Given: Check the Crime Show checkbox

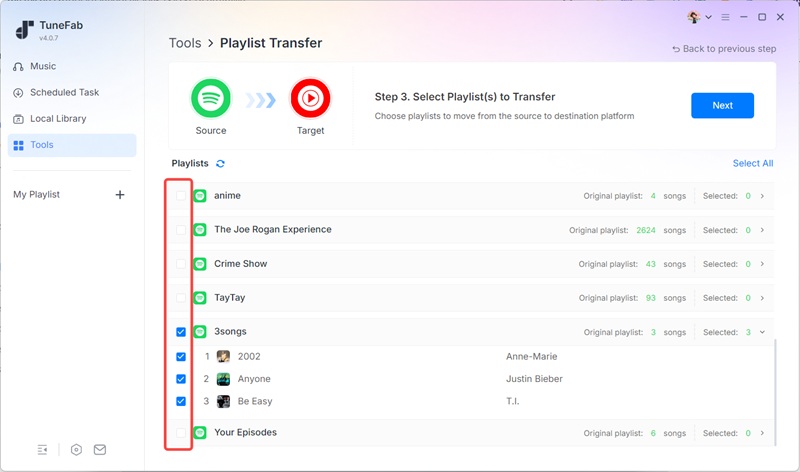Looking at the screenshot, I should pyautogui.click(x=181, y=264).
